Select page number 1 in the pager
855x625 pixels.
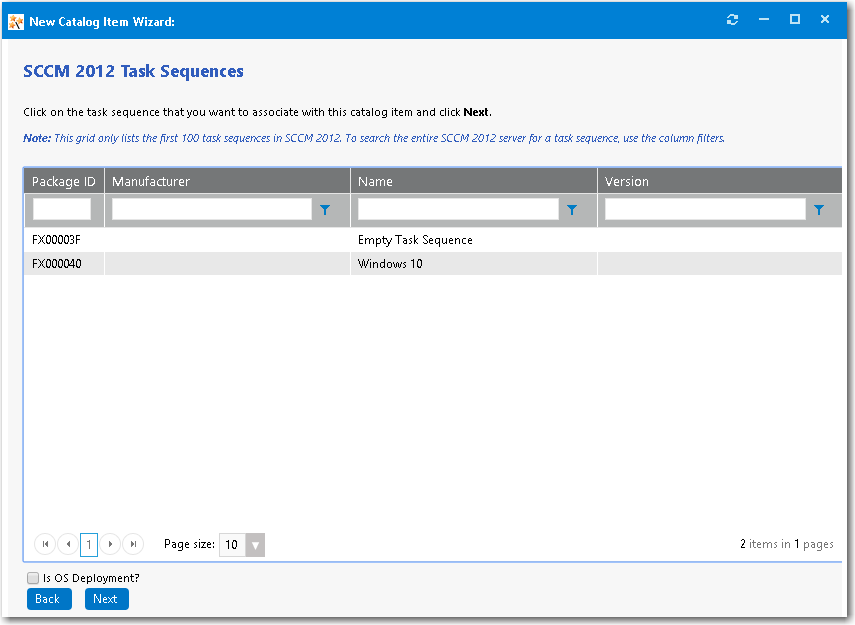pos(88,544)
